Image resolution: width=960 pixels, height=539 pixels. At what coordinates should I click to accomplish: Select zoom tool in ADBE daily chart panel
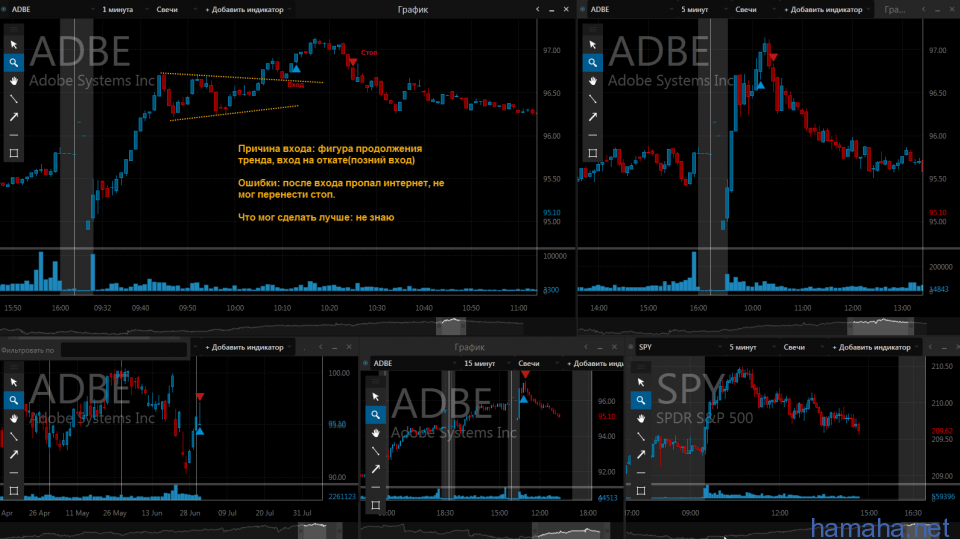click(13, 400)
